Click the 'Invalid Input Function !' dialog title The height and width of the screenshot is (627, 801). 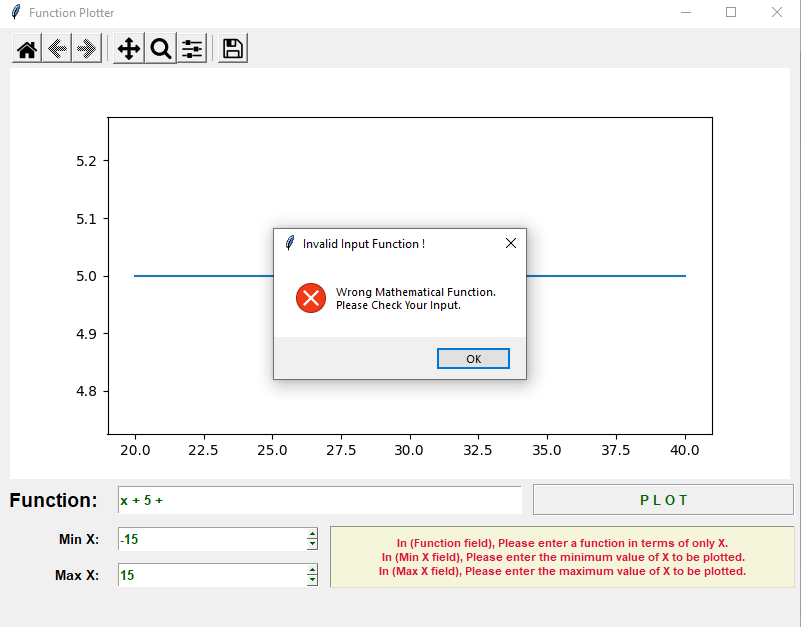click(x=364, y=244)
